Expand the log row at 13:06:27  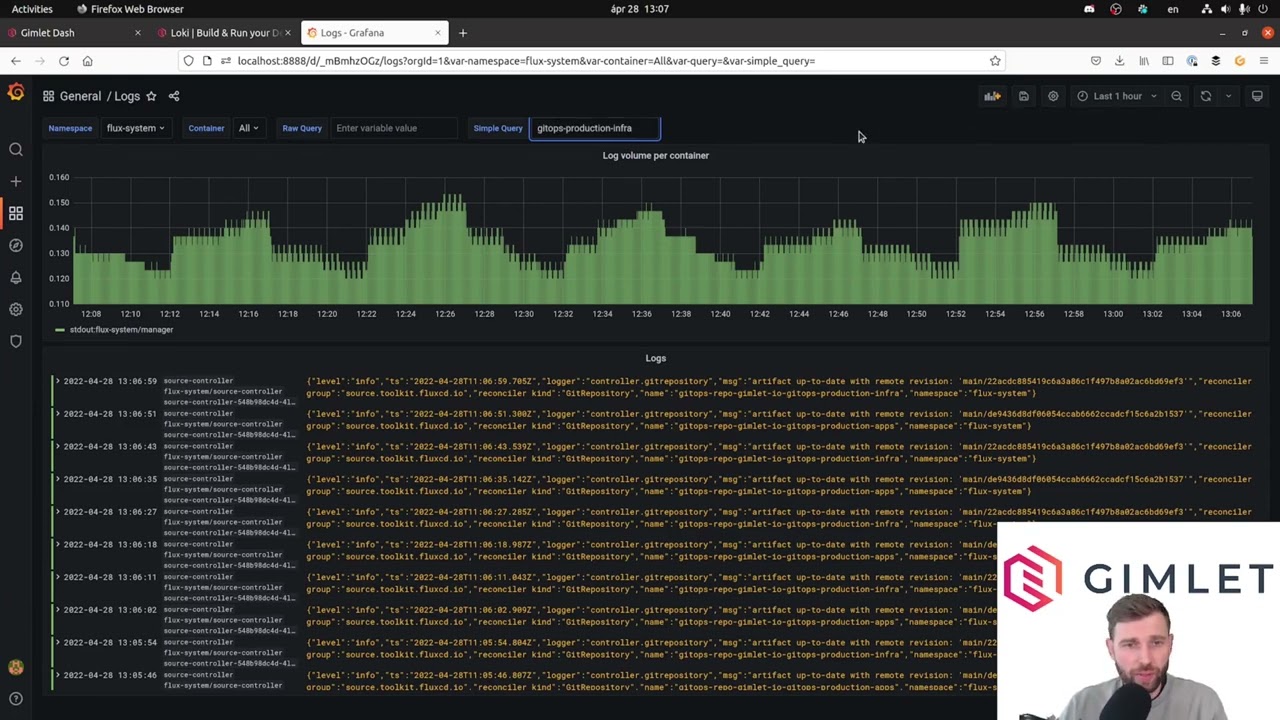click(58, 512)
